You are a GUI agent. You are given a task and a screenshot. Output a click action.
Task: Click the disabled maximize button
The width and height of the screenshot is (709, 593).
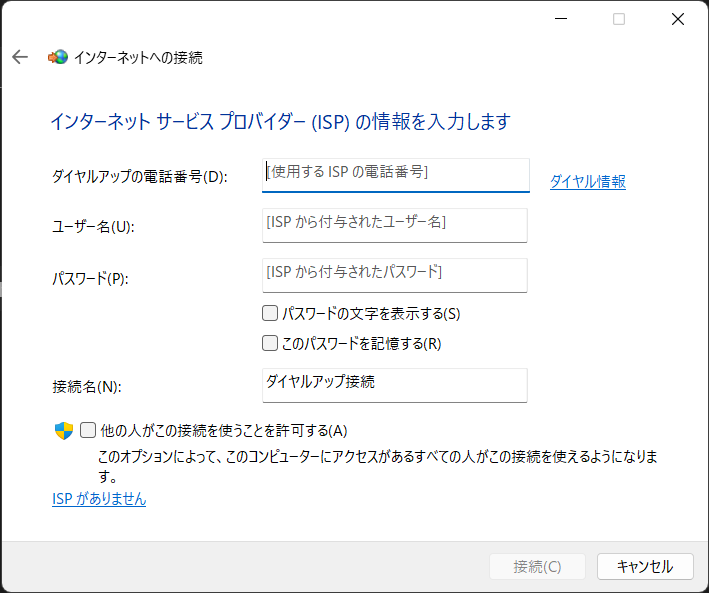(x=619, y=19)
